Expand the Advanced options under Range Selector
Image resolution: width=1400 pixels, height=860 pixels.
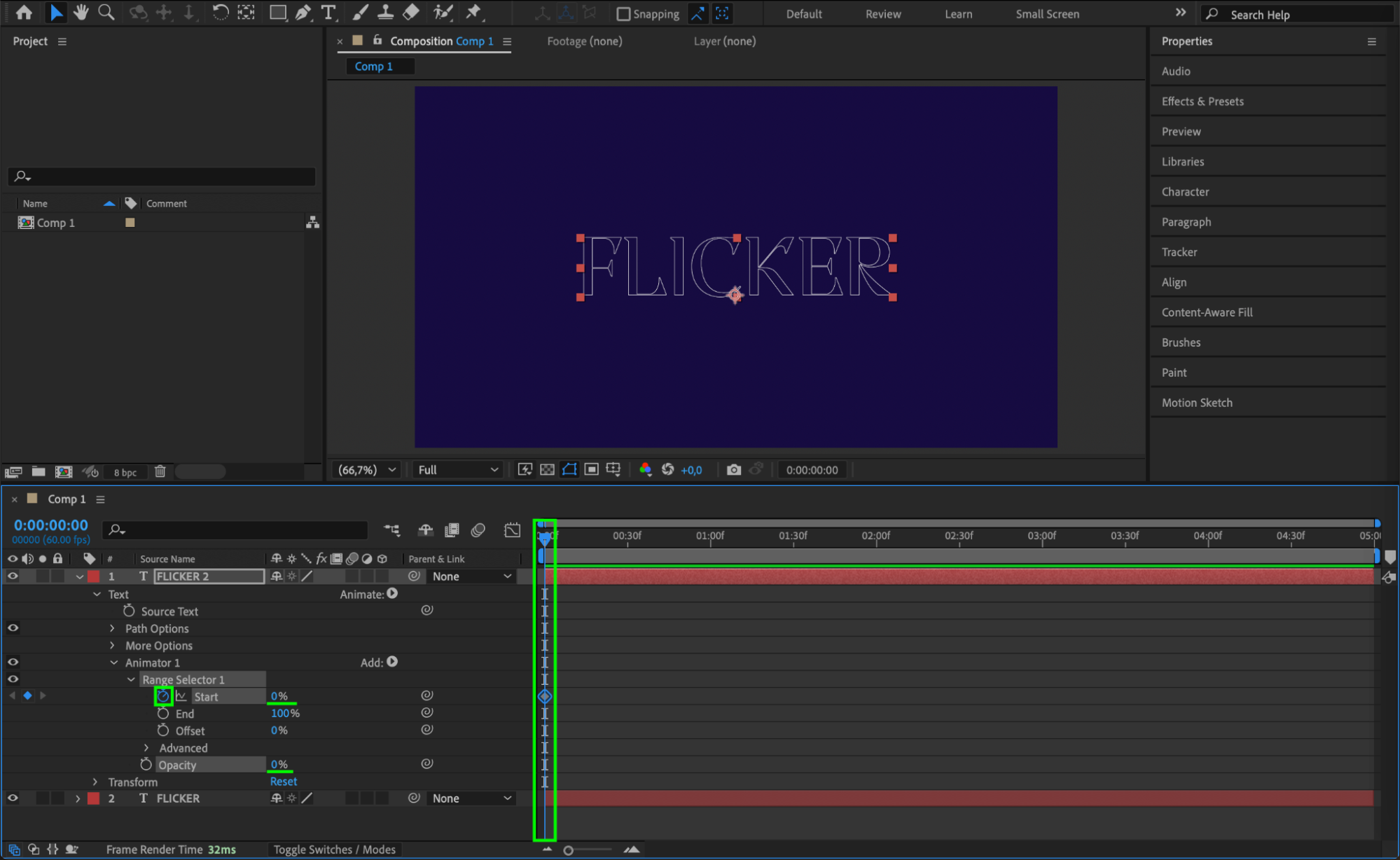[146, 748]
